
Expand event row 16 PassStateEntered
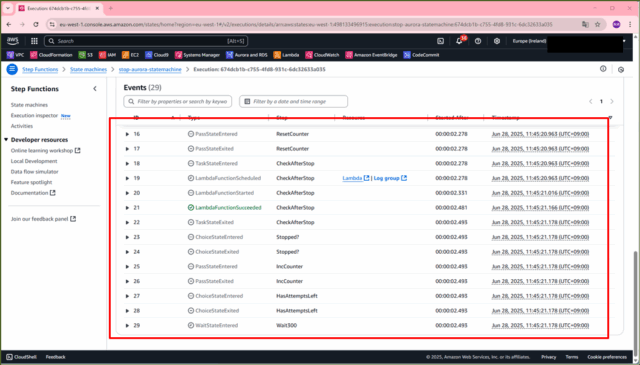click(127, 134)
